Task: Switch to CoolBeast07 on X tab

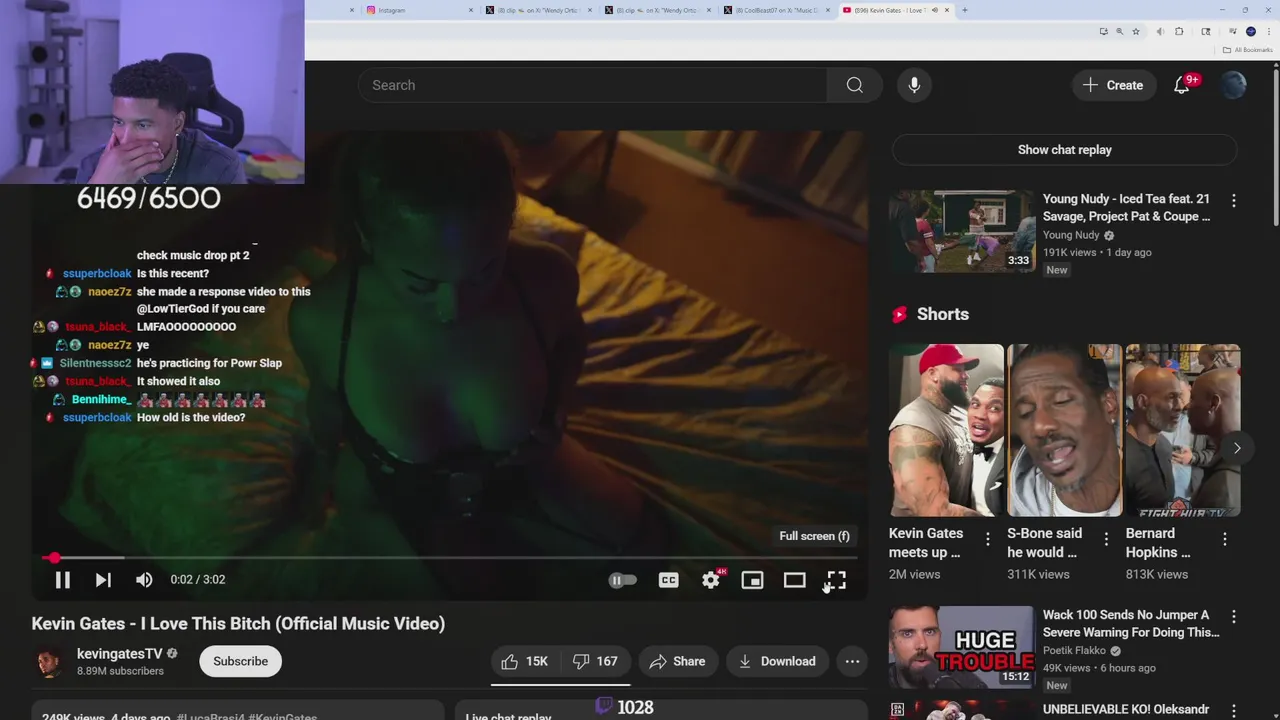Action: click(x=776, y=10)
